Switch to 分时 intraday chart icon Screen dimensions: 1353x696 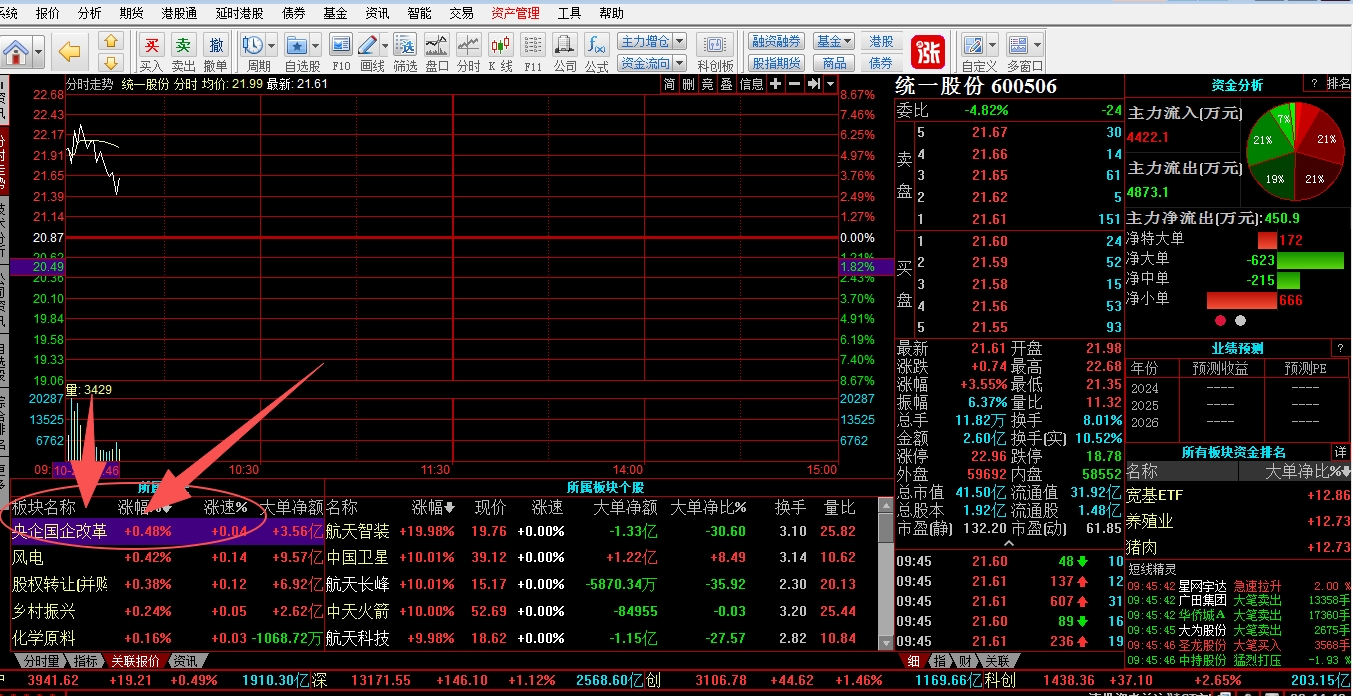(468, 45)
